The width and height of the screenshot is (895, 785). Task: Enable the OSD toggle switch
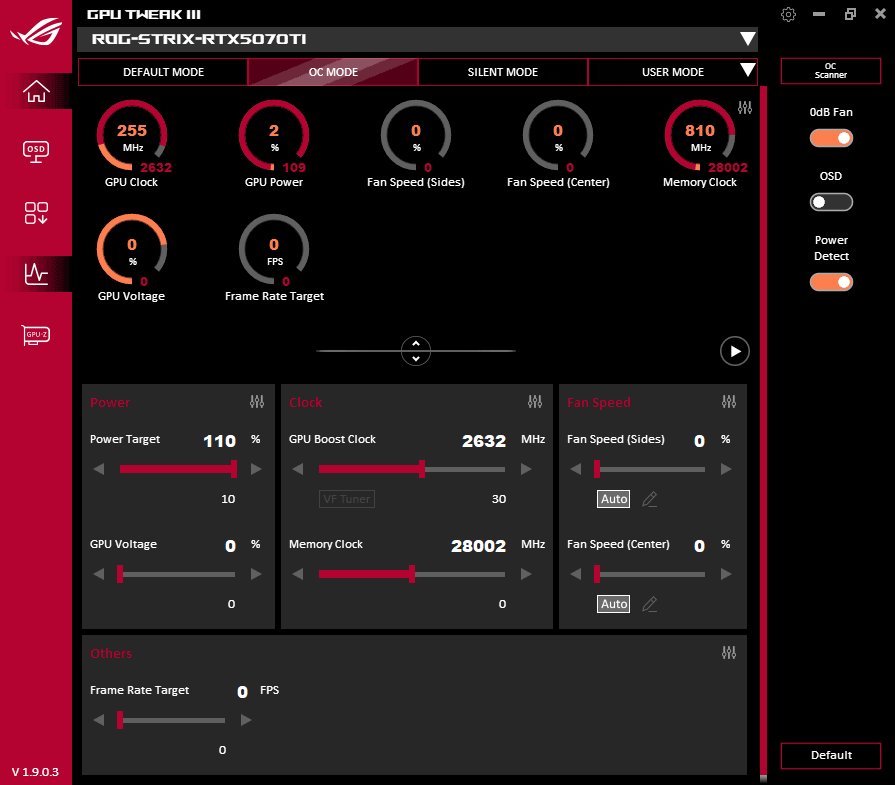pos(831,202)
